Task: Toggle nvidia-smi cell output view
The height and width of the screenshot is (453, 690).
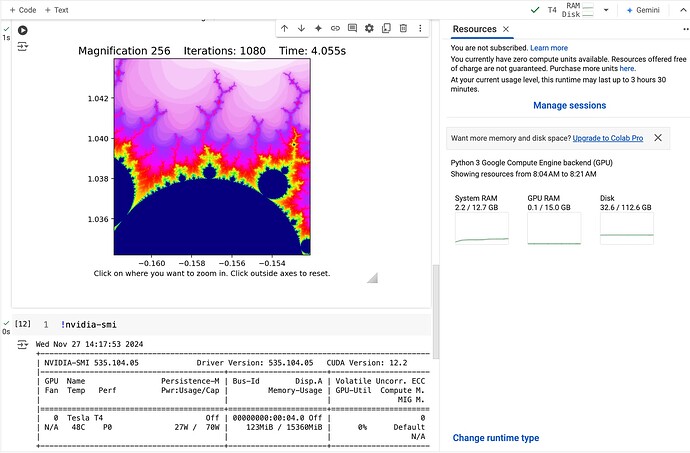Action: click(x=22, y=344)
